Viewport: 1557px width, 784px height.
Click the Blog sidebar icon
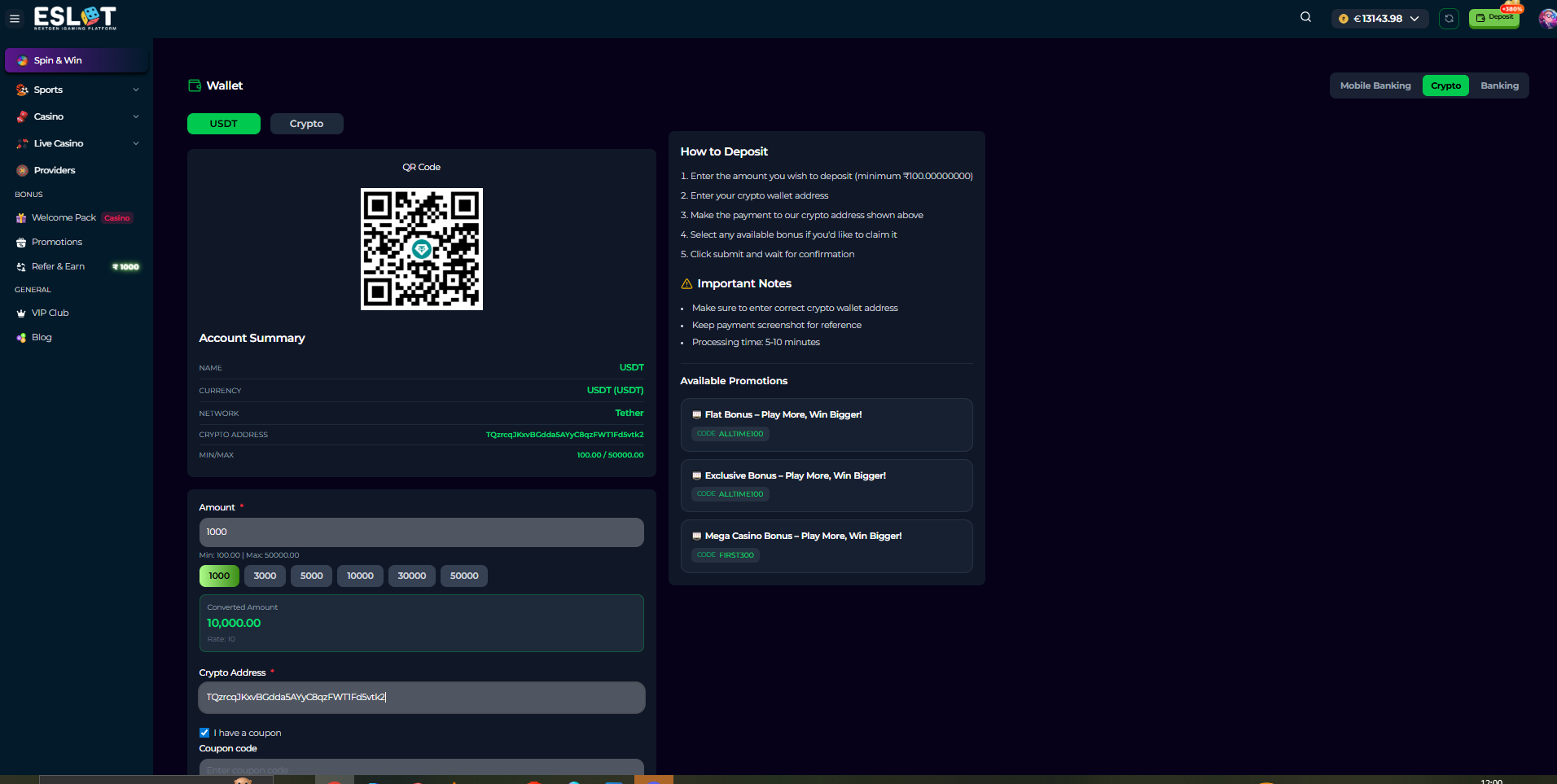pyautogui.click(x=21, y=337)
